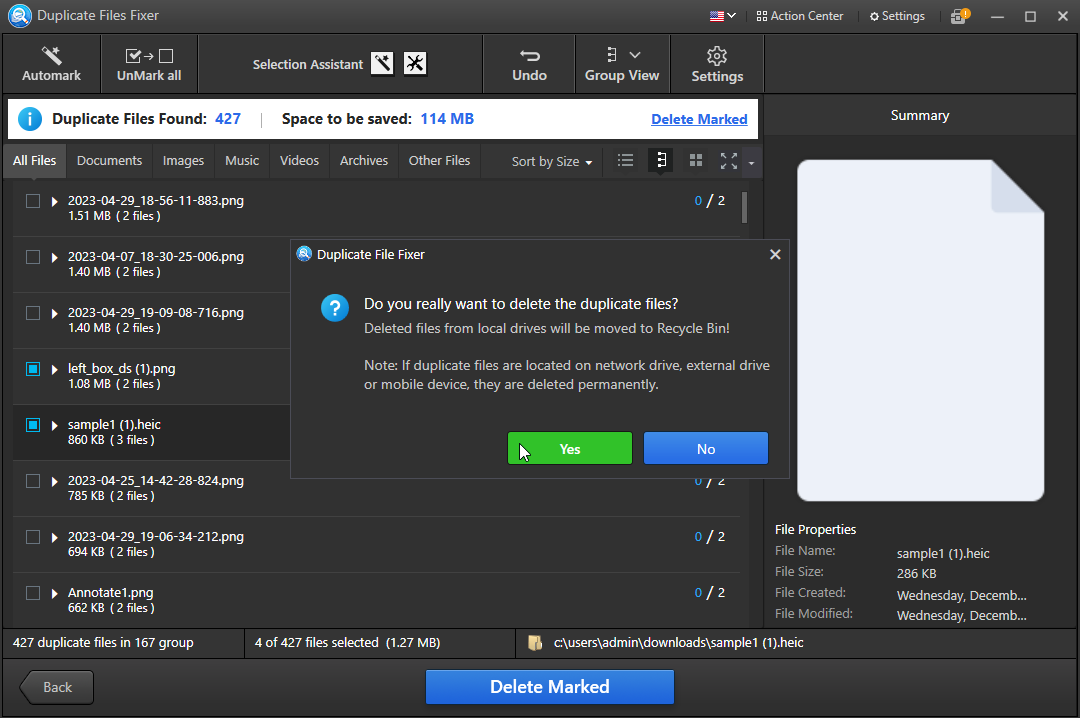
Task: Check the left_box_ds (1).png checkbox
Action: [x=31, y=369]
